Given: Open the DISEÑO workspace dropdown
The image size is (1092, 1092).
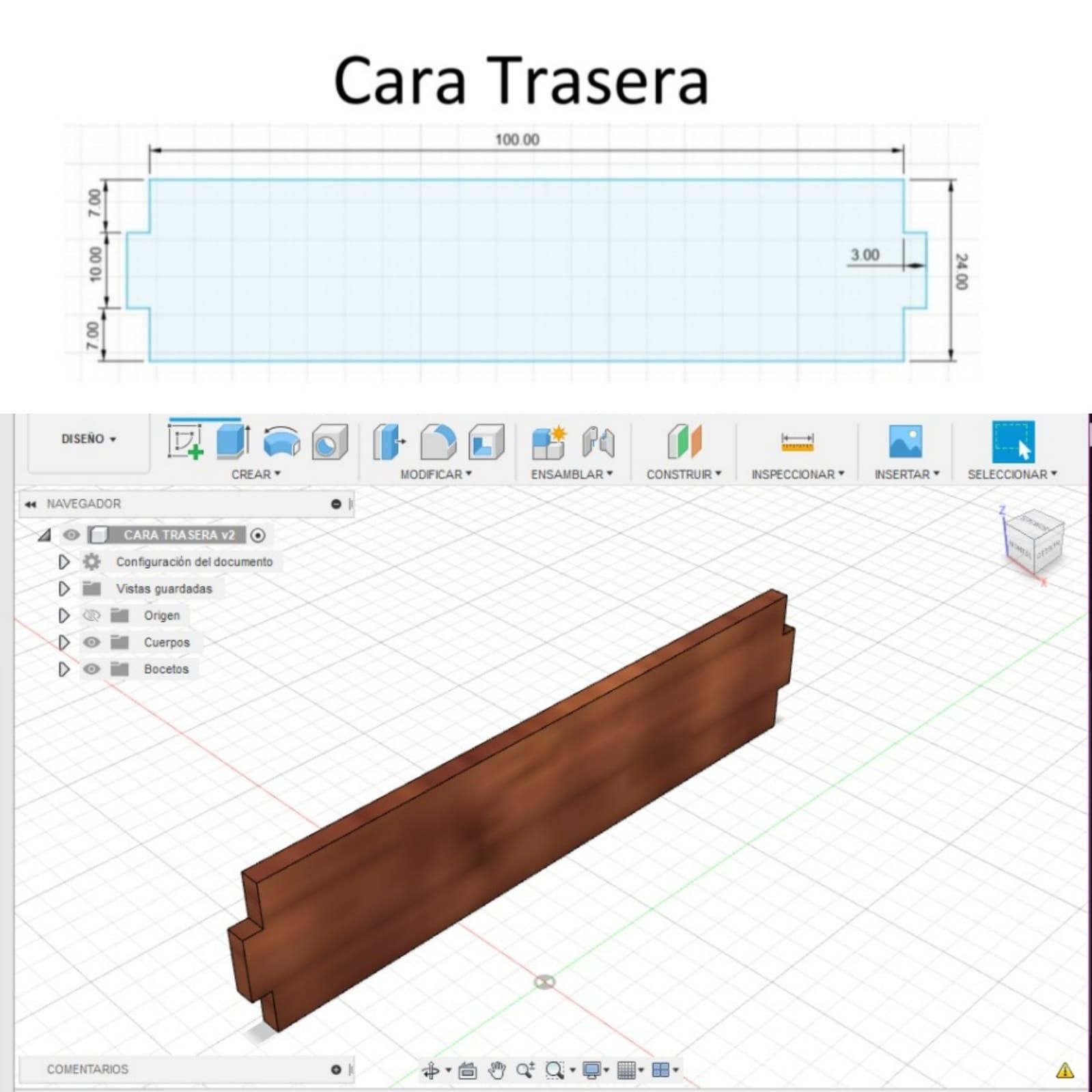Looking at the screenshot, I should (89, 439).
